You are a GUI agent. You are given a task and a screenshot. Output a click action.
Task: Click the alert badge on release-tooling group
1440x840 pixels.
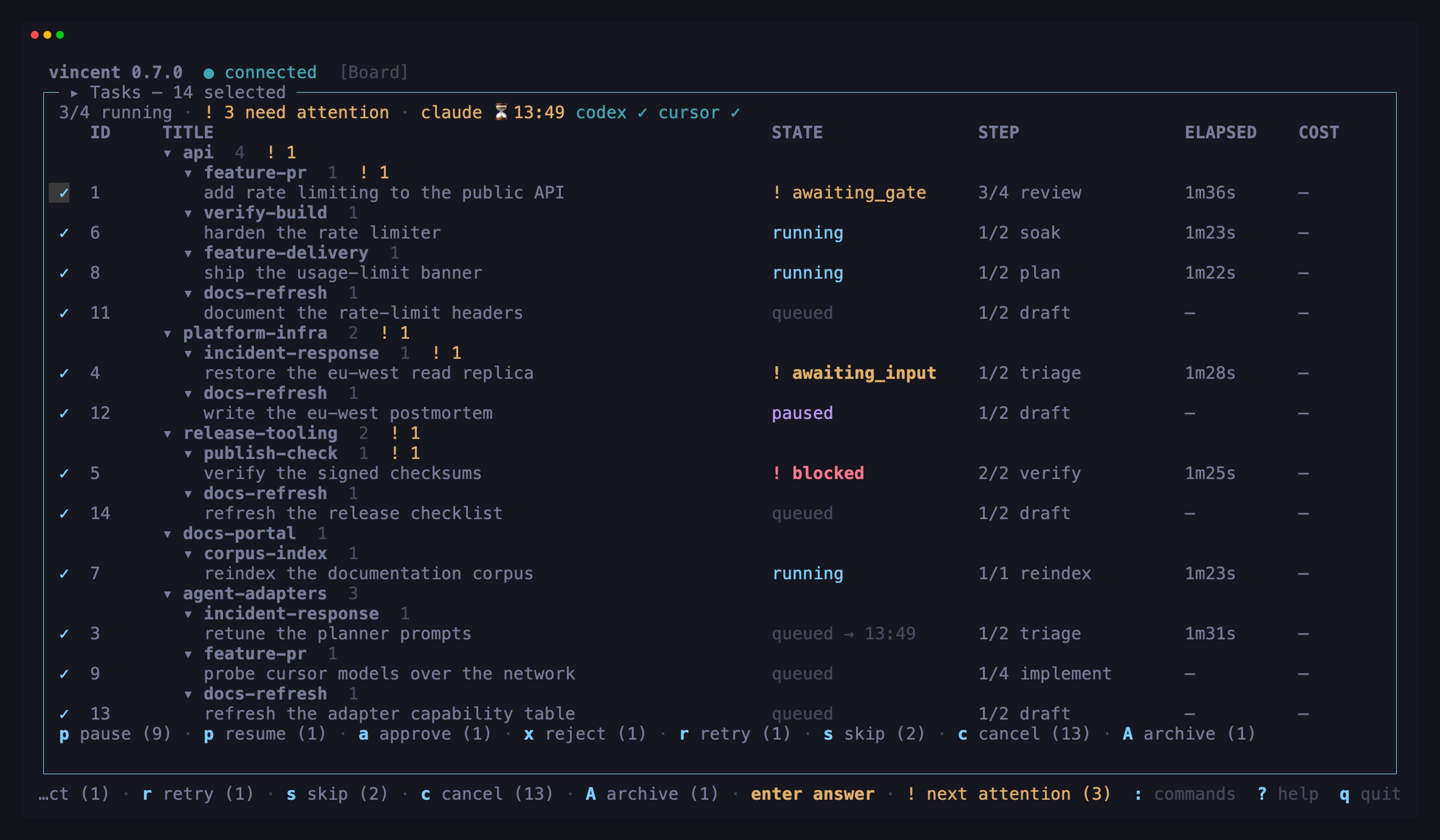point(405,433)
